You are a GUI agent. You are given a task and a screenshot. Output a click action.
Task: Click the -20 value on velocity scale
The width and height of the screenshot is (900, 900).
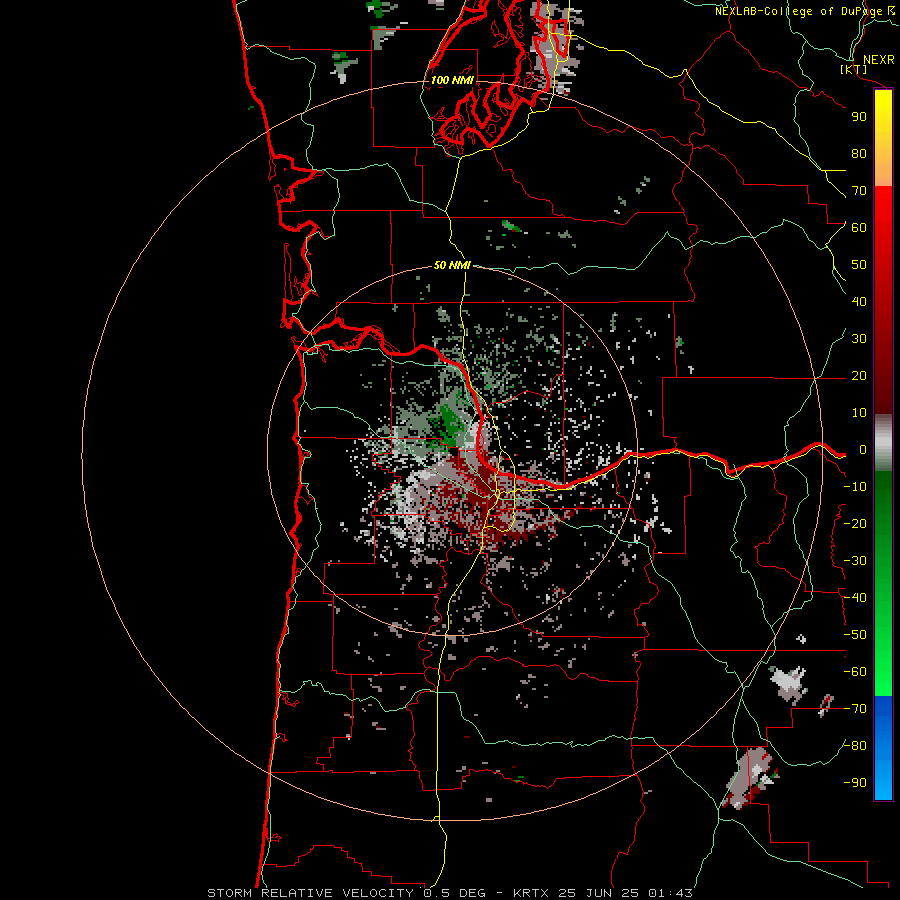pyautogui.click(x=855, y=524)
